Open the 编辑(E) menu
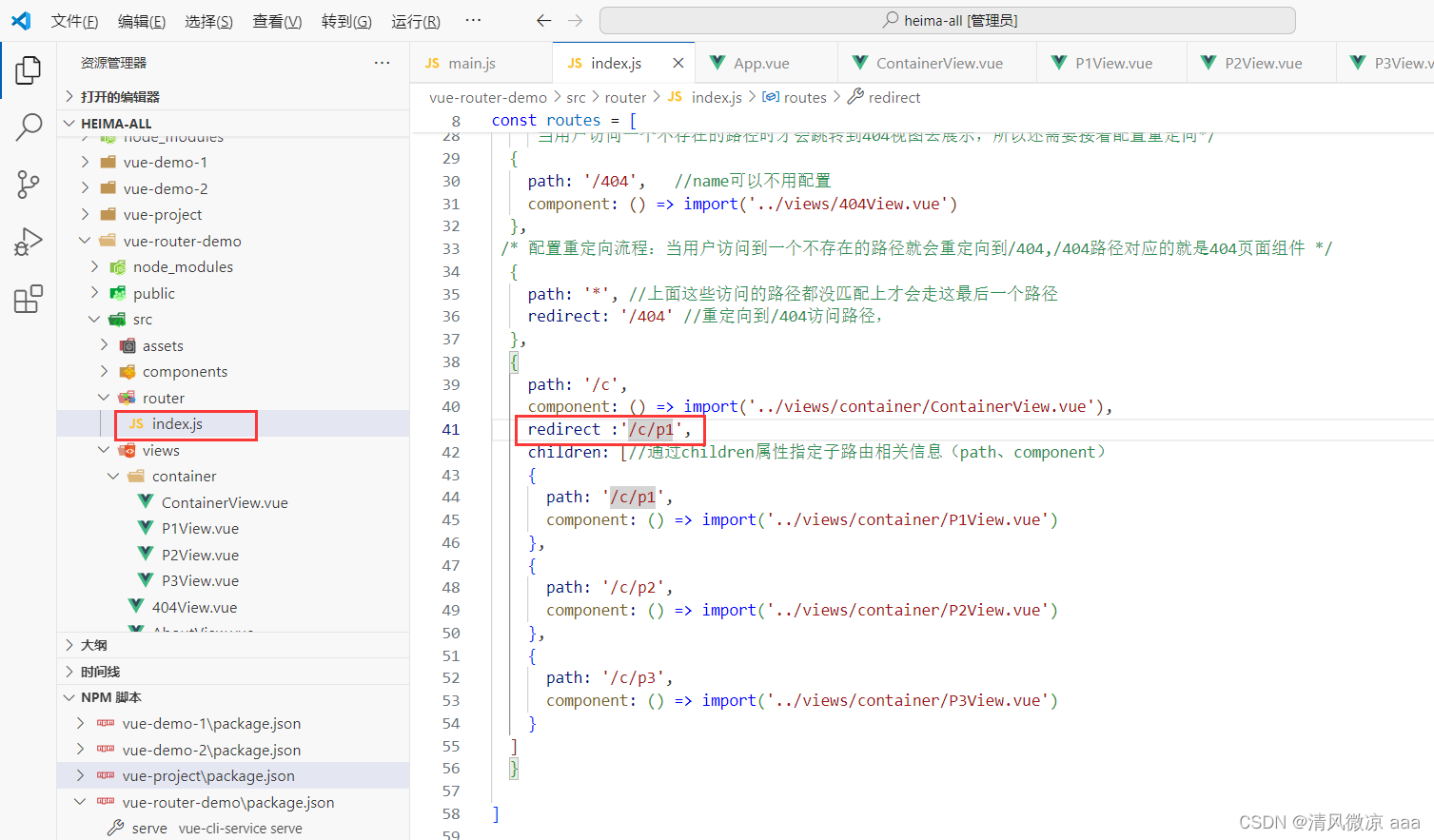 [142, 21]
